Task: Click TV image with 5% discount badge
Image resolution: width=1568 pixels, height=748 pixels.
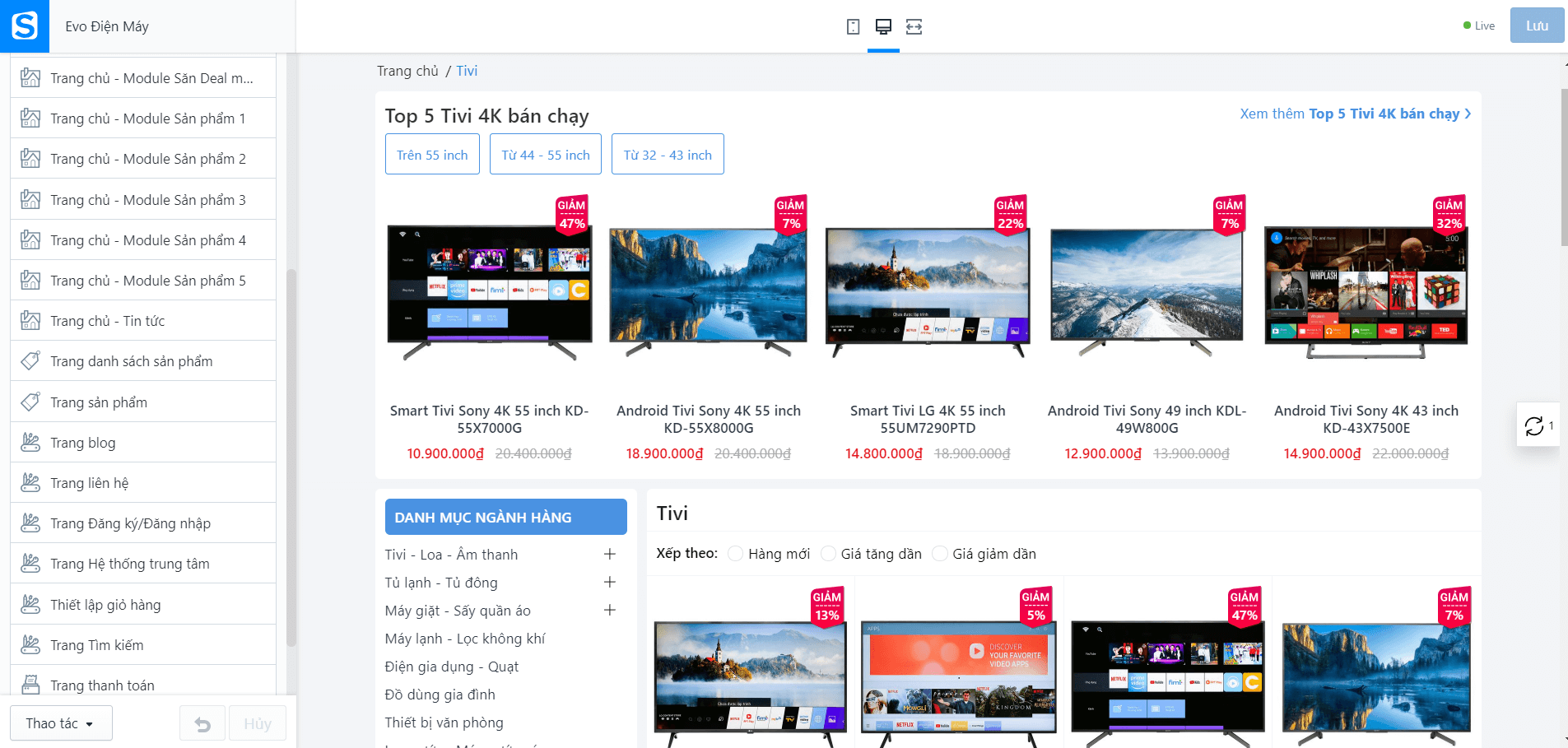Action: [959, 683]
